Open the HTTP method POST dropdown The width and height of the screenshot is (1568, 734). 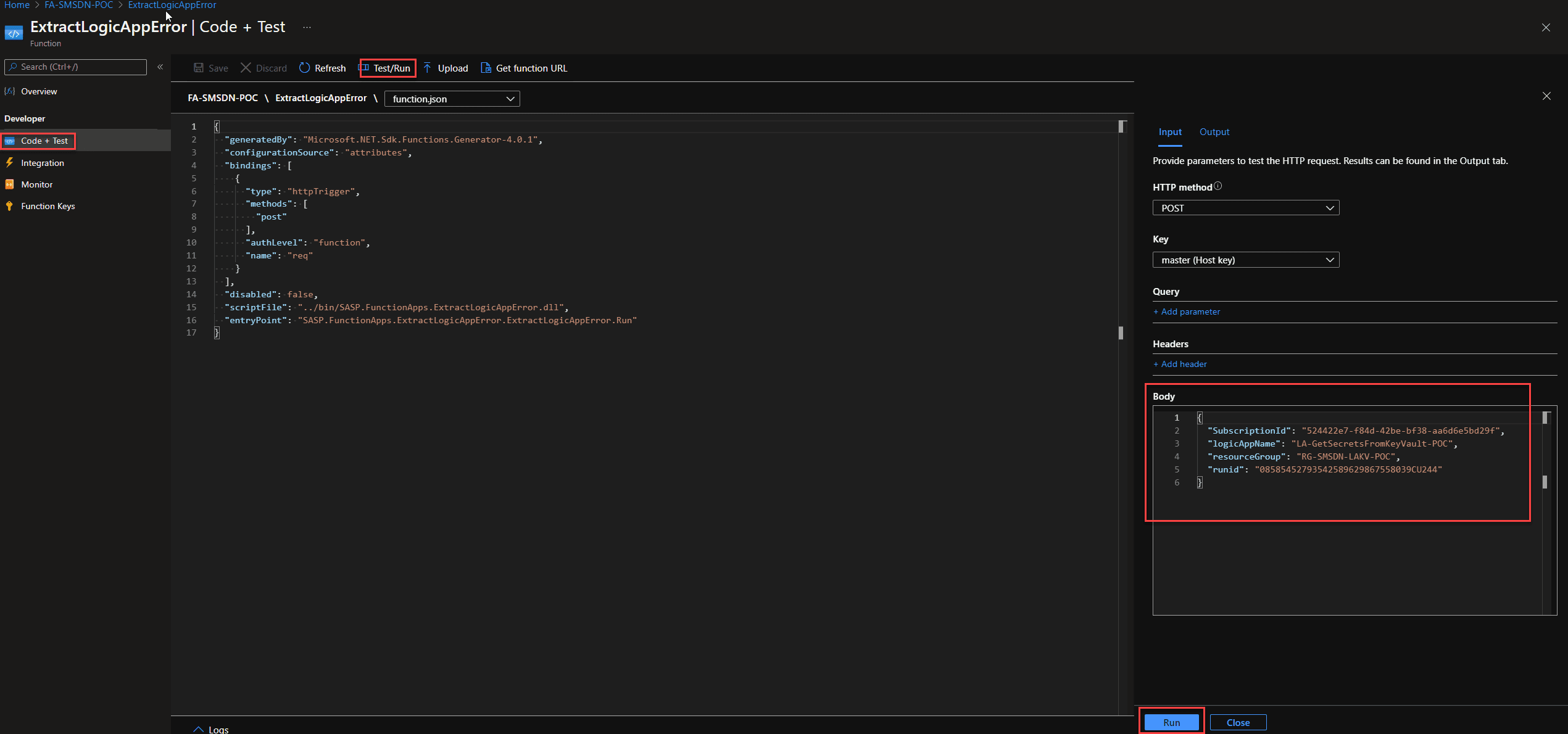coord(1245,208)
